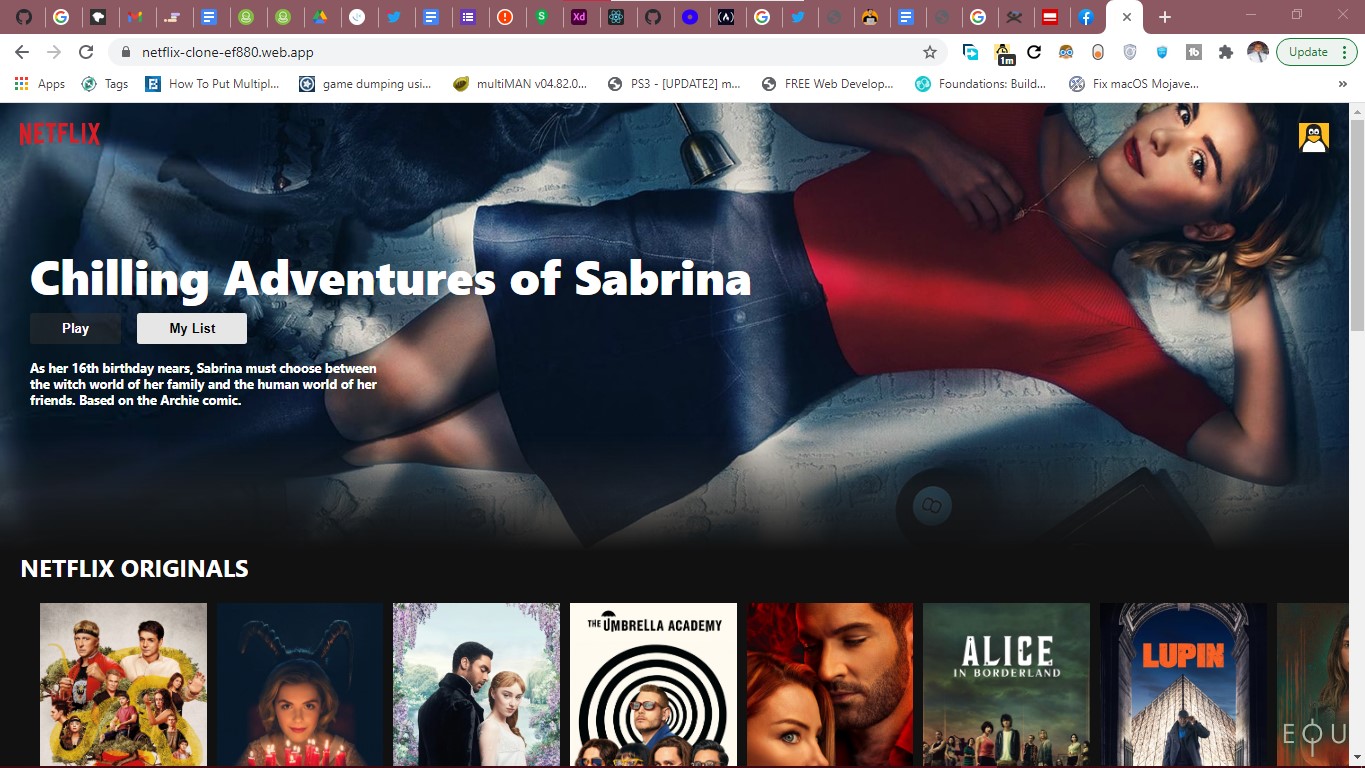
Task: Go back to the previous page
Action: click(22, 52)
